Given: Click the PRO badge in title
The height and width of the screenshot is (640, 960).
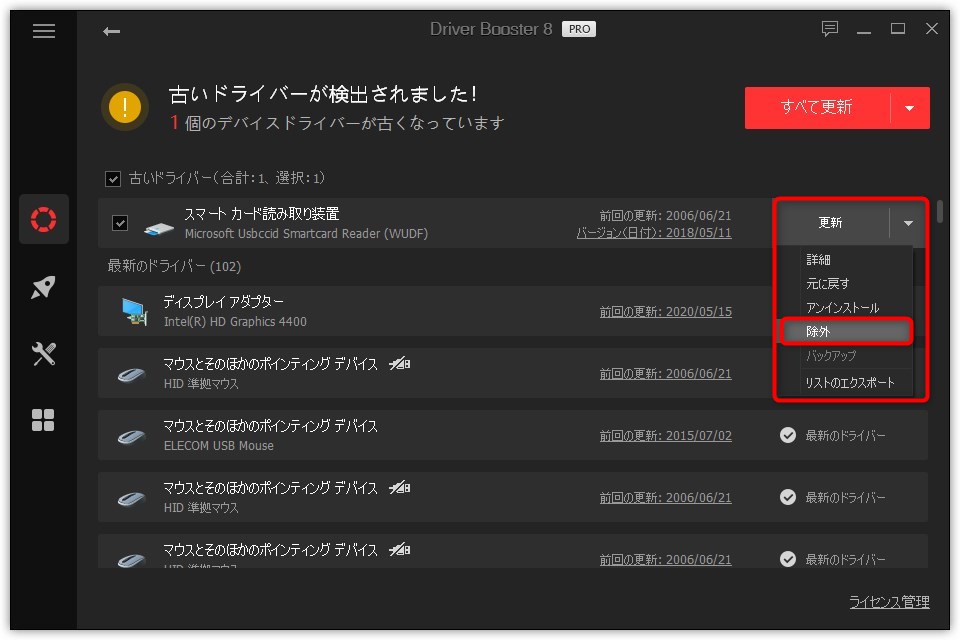Looking at the screenshot, I should point(579,29).
